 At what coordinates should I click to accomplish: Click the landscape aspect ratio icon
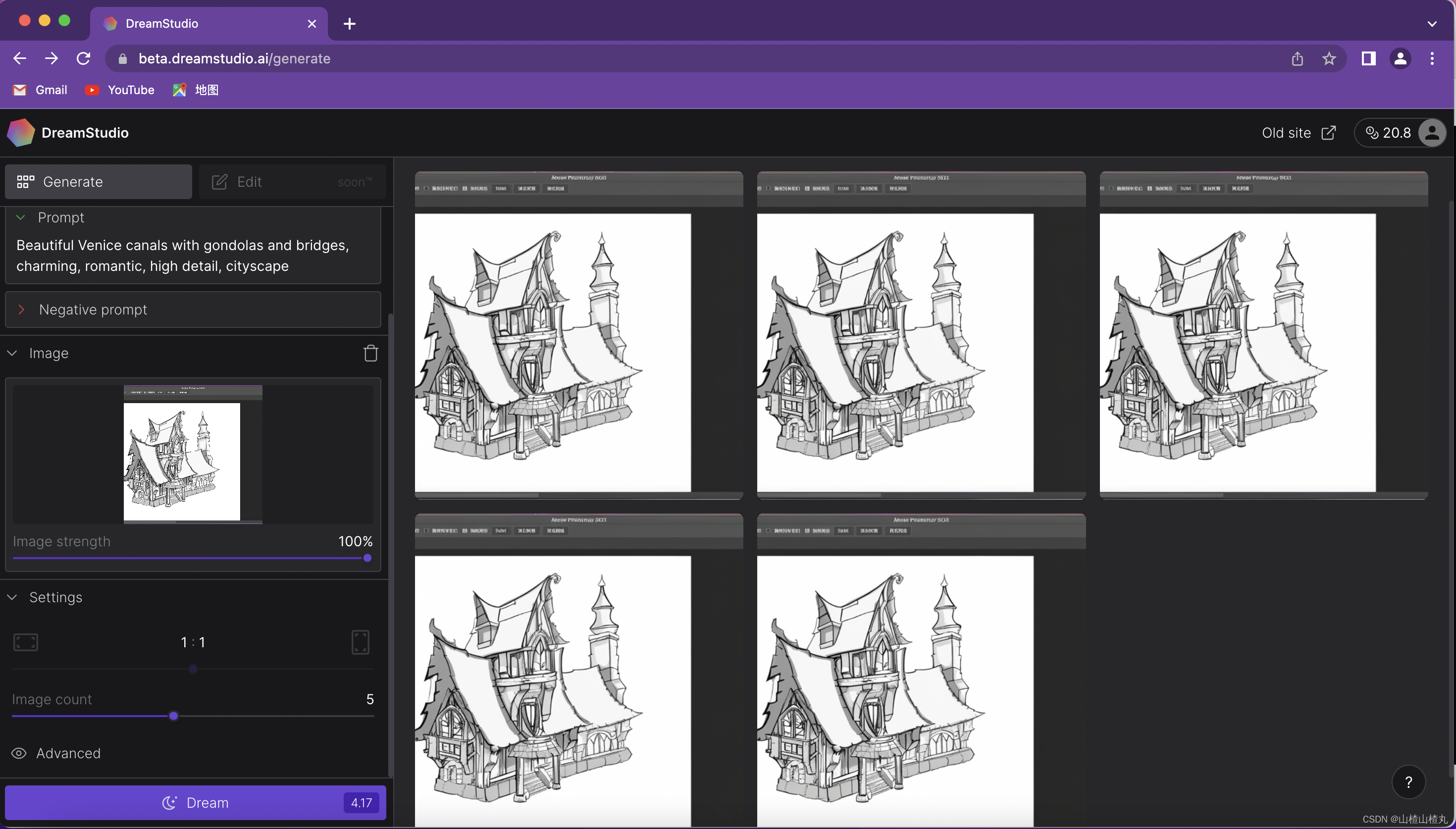coord(26,642)
